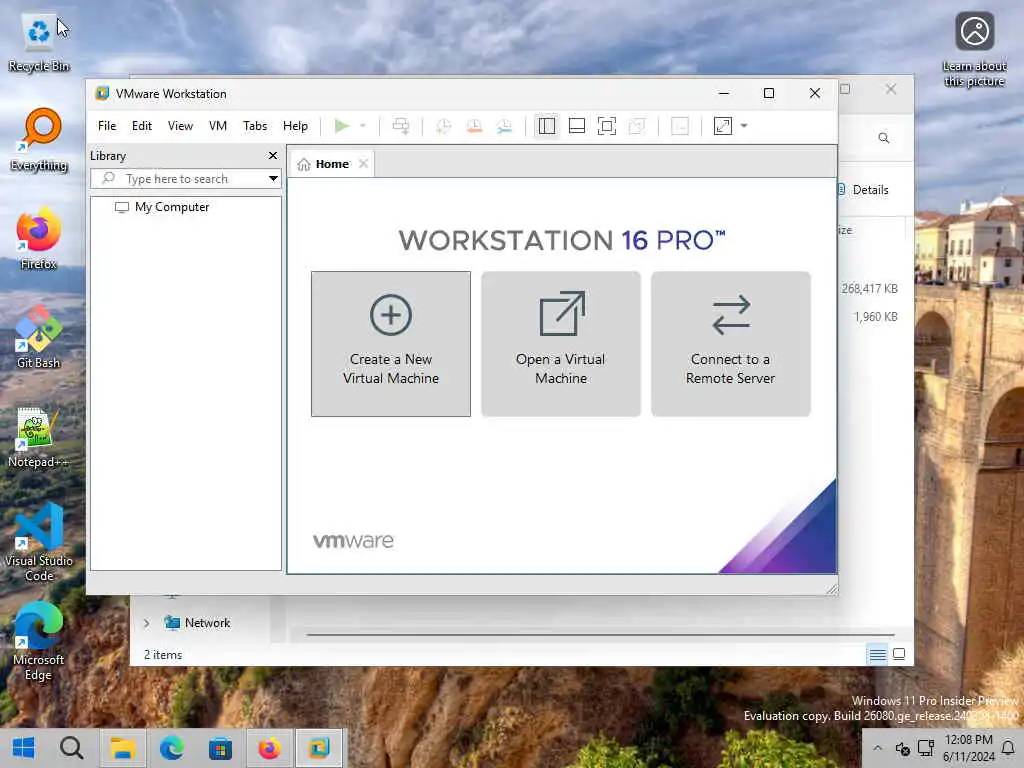Click the File Explorer search icon
The image size is (1024, 768).
(x=884, y=138)
